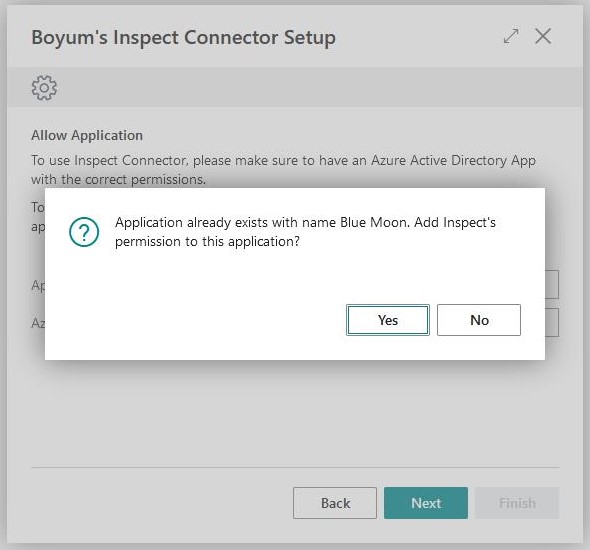590x550 pixels.
Task: Click the question mark icon in prompt
Action: [84, 232]
